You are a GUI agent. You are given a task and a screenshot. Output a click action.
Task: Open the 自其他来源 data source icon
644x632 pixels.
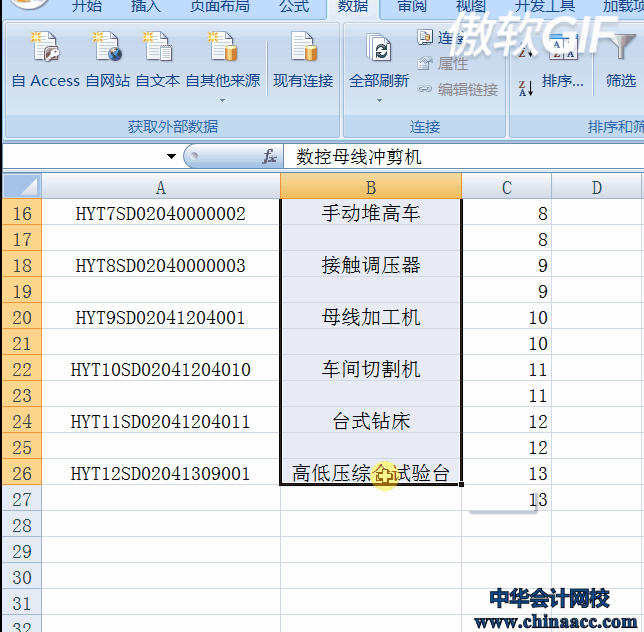click(223, 60)
